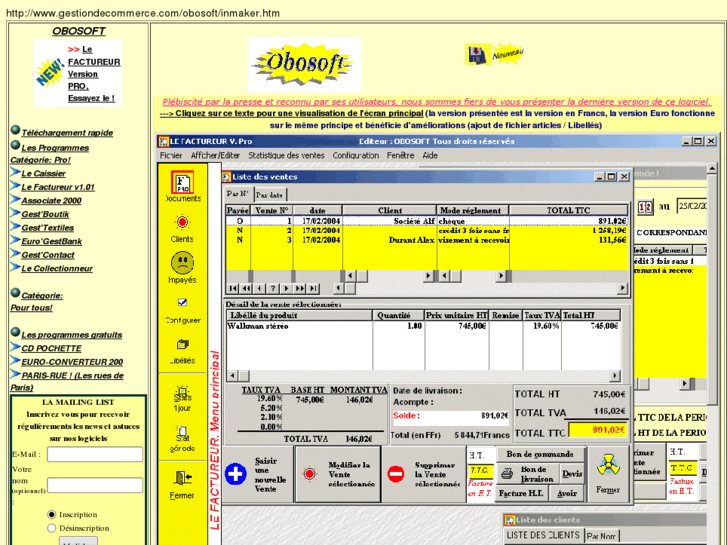This screenshot has width=727, height=545.
Task: Select the Désinscription radio button
Action: (x=51, y=528)
